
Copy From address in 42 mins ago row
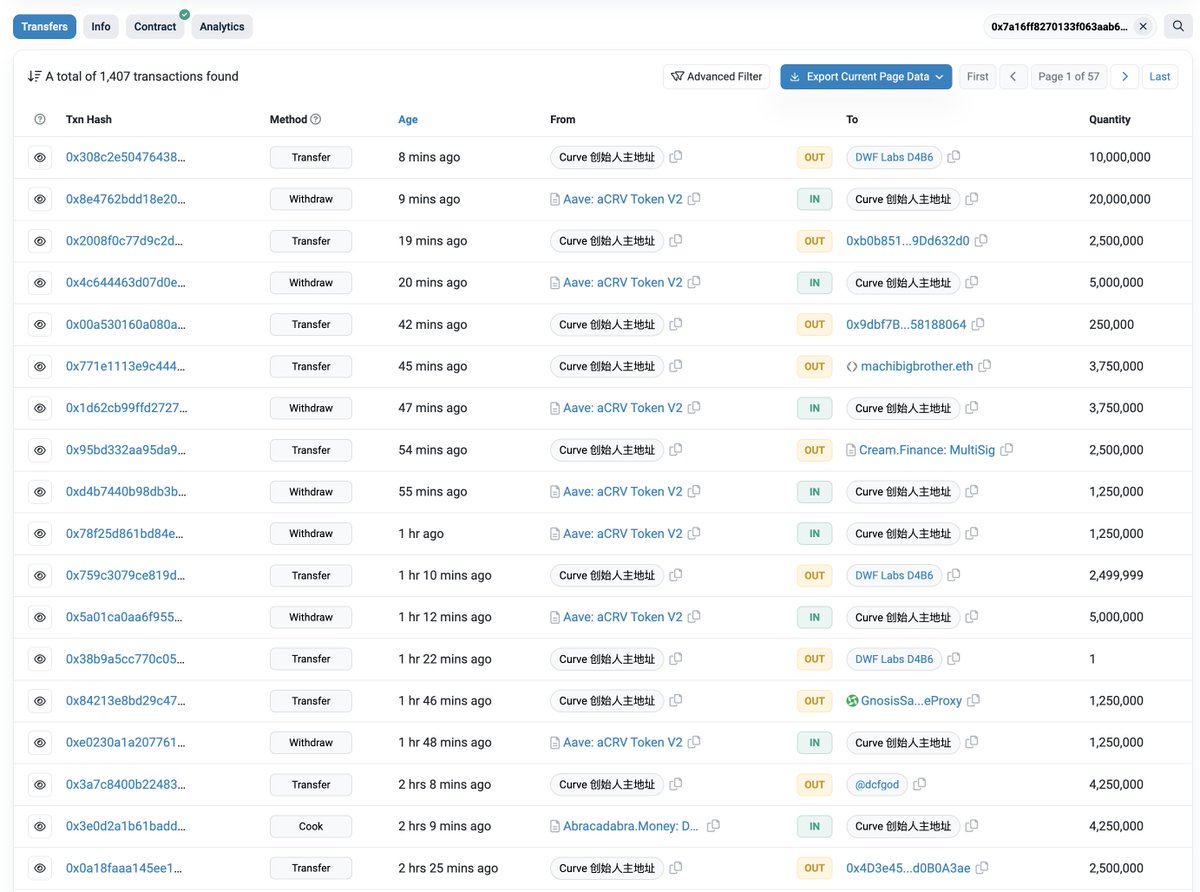pyautogui.click(x=676, y=324)
